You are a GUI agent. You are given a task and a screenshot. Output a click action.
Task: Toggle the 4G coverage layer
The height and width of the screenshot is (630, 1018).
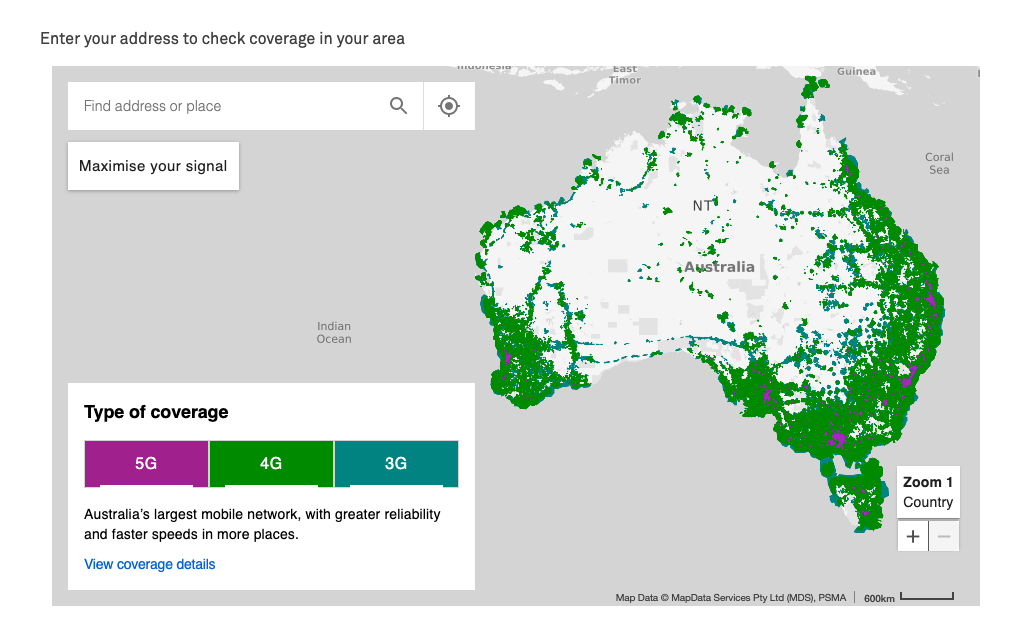271,464
